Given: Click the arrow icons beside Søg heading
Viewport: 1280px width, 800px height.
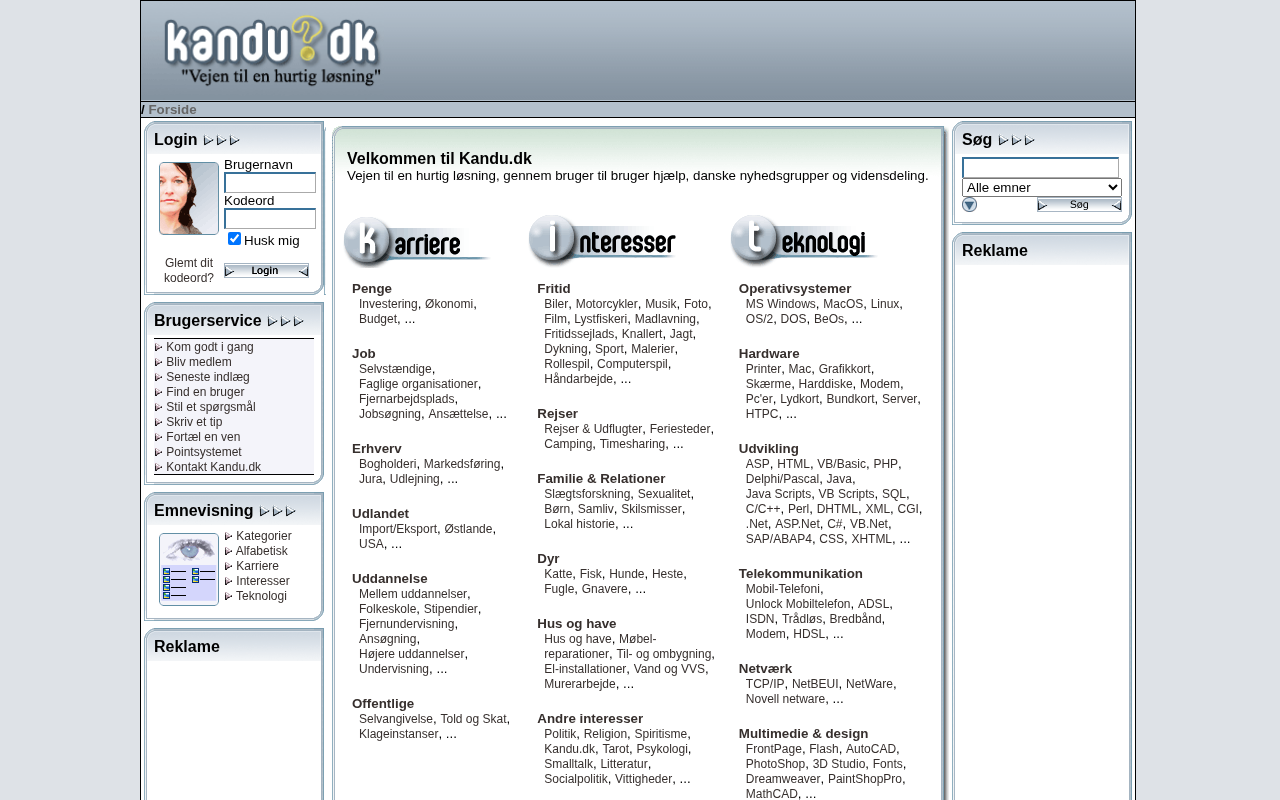Looking at the screenshot, I should point(1016,141).
